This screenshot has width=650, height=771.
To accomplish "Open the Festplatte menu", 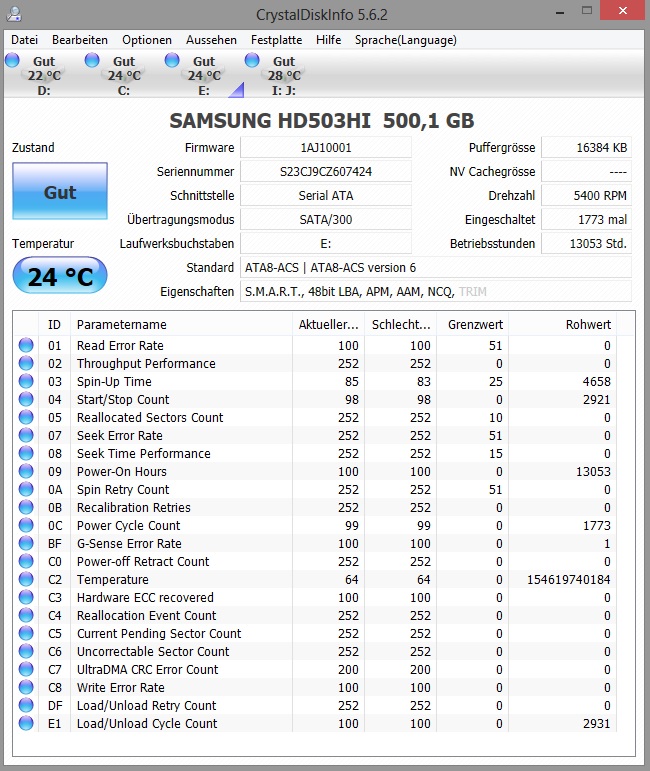I will coord(276,40).
